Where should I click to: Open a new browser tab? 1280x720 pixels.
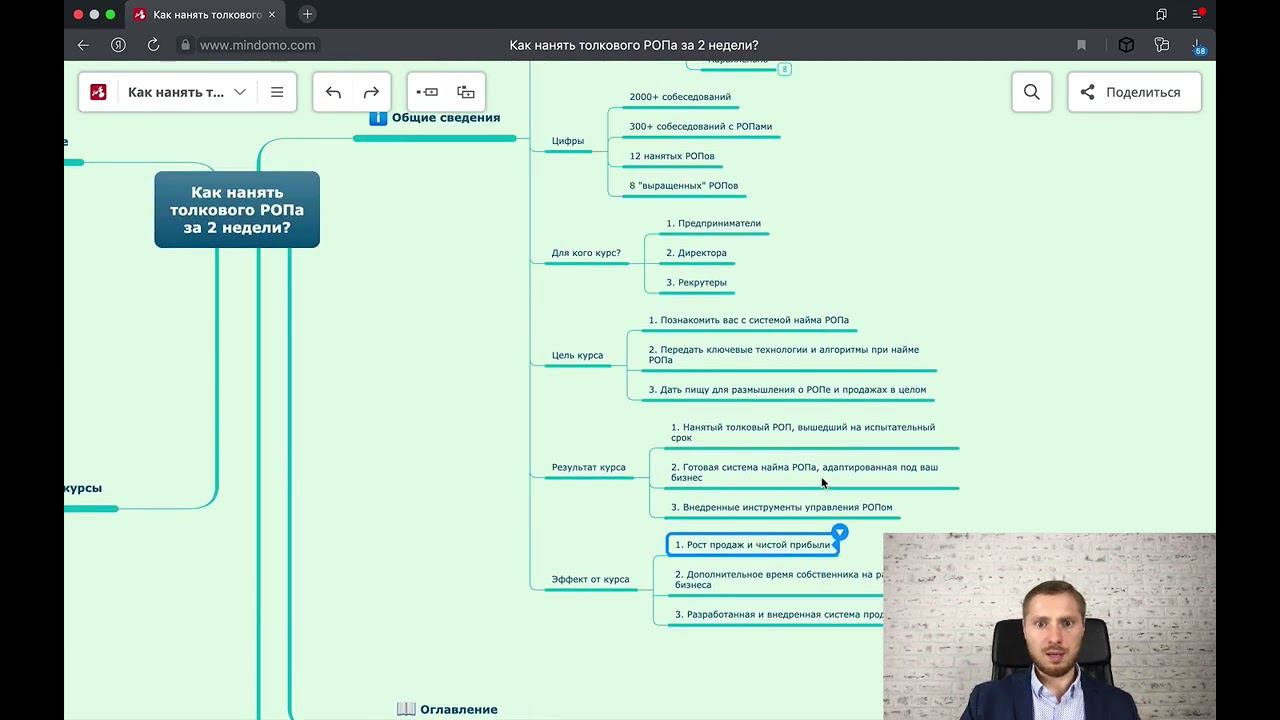pyautogui.click(x=307, y=14)
